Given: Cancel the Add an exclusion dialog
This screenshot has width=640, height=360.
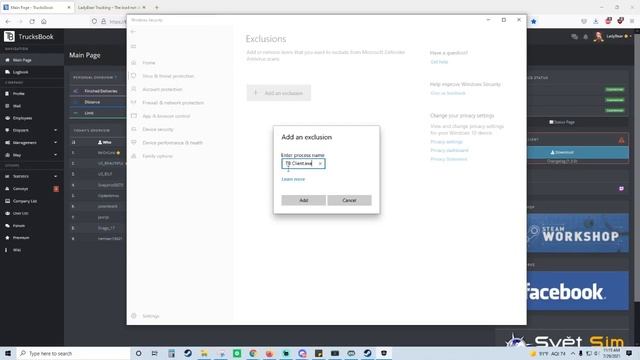Looking at the screenshot, I should (349, 200).
